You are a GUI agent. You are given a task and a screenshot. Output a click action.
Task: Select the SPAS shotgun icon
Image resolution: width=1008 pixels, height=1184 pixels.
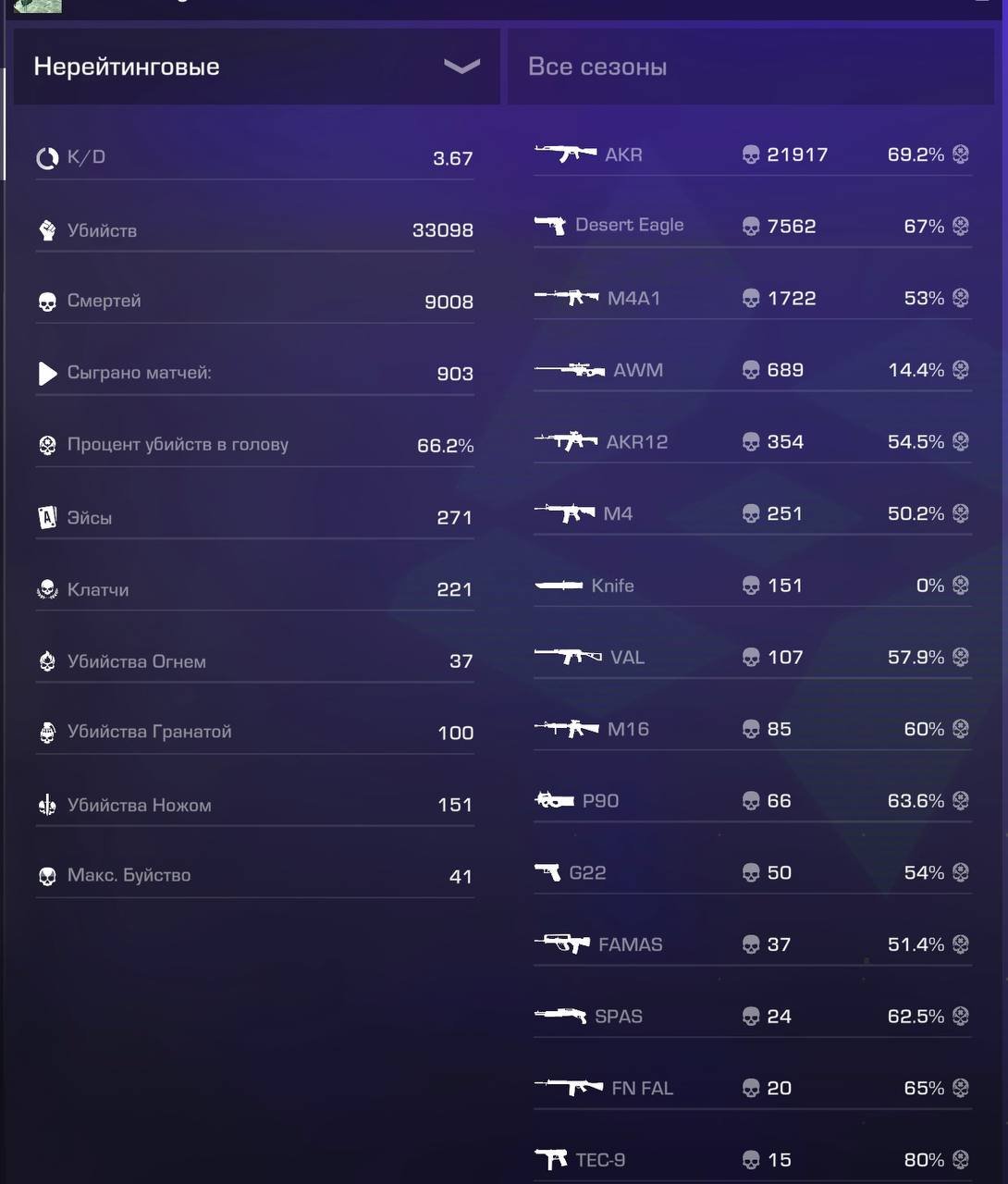click(560, 1016)
